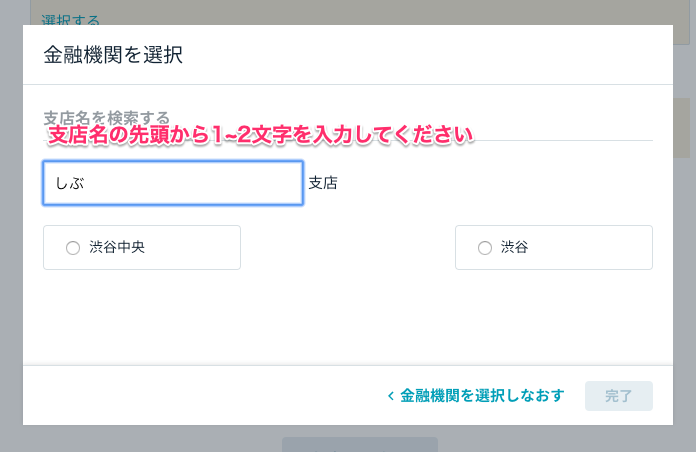
Task: Click the 支店名を検索する section heading
Action: (x=107, y=117)
